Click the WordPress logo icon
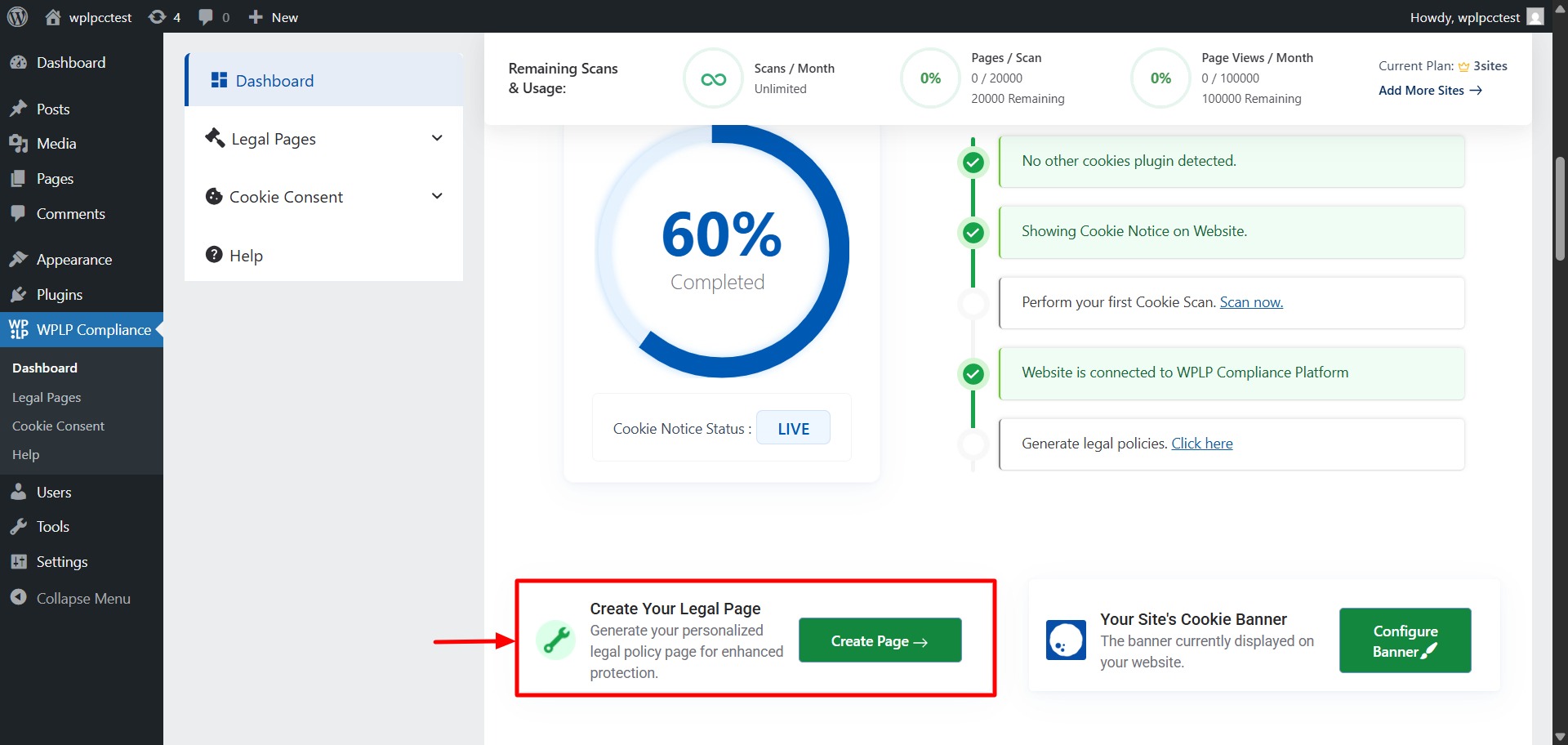The width and height of the screenshot is (1568, 745). [x=17, y=16]
